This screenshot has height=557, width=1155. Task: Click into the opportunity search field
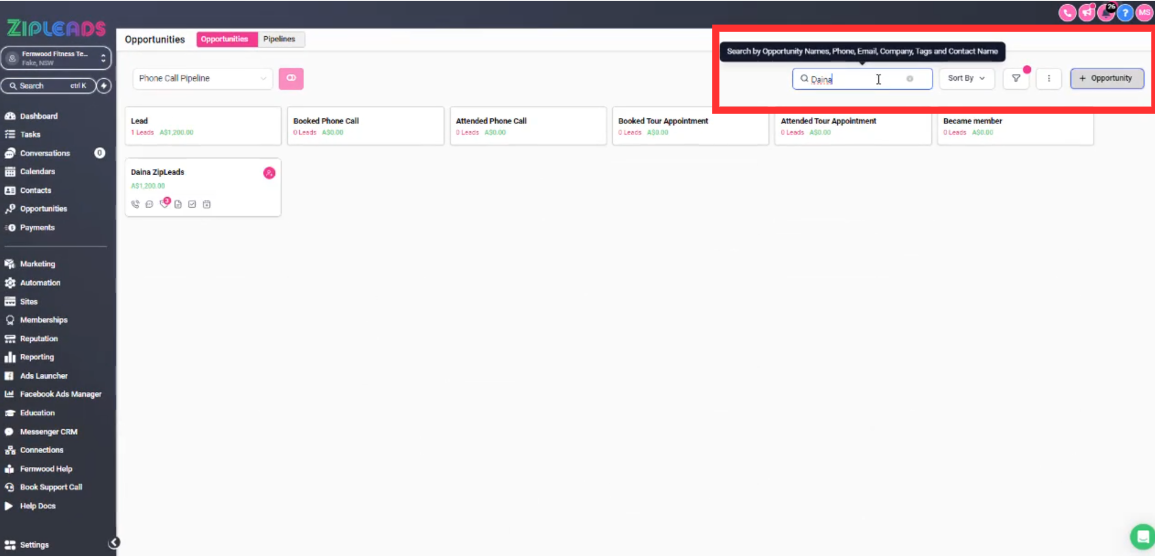[x=862, y=79]
